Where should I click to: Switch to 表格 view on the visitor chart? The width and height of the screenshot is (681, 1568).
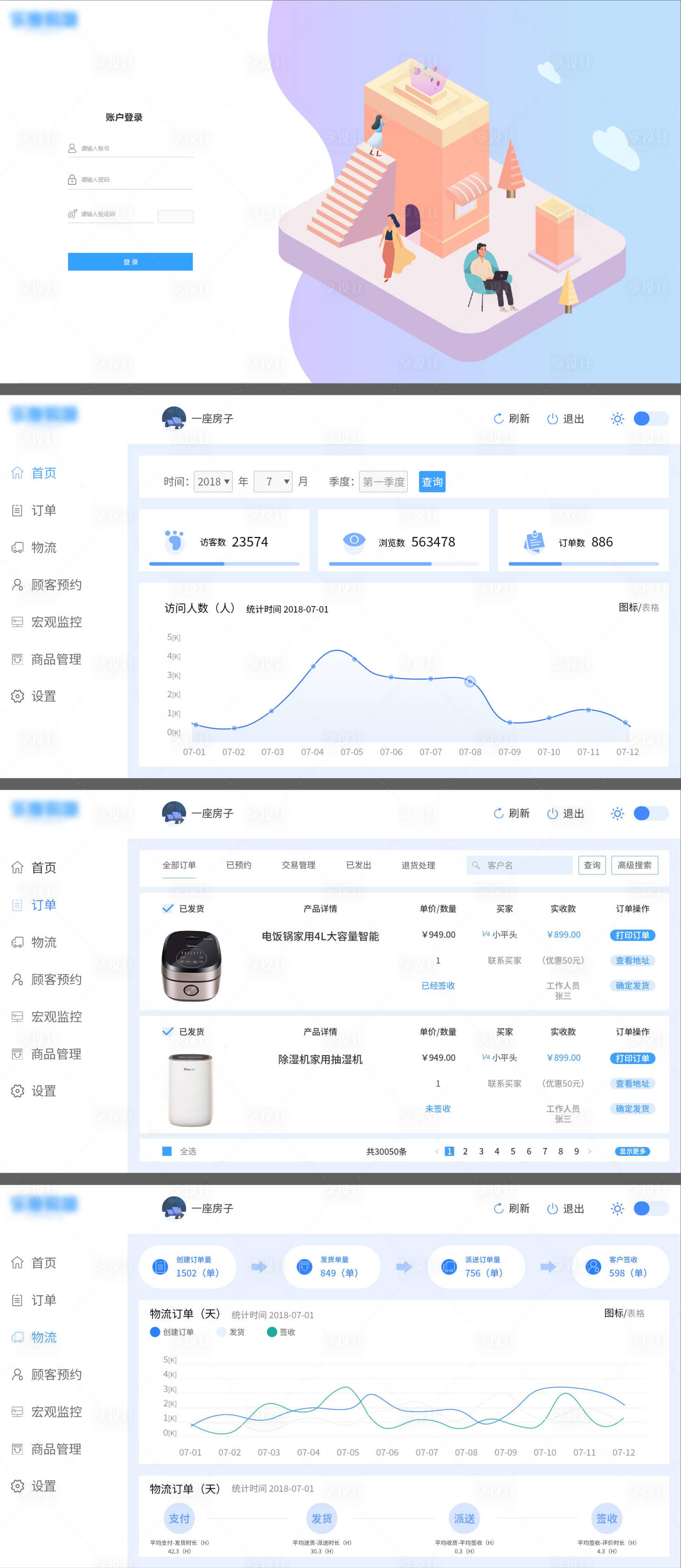click(651, 608)
